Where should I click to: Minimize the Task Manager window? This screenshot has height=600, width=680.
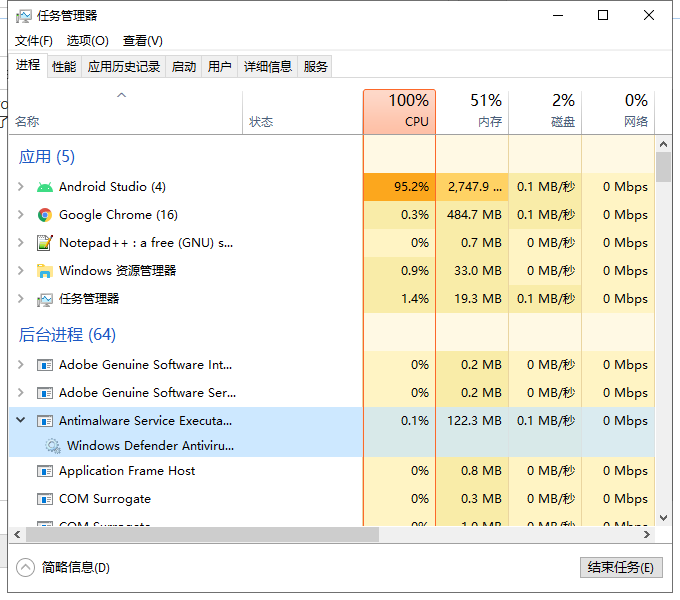(558, 16)
